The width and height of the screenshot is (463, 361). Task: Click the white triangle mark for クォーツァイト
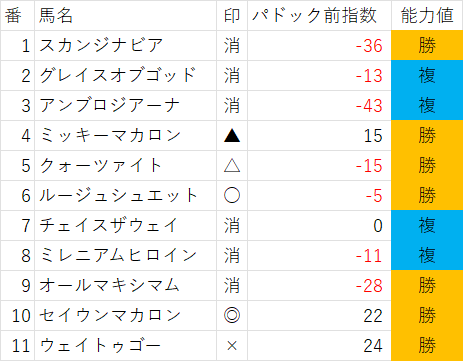[232, 166]
